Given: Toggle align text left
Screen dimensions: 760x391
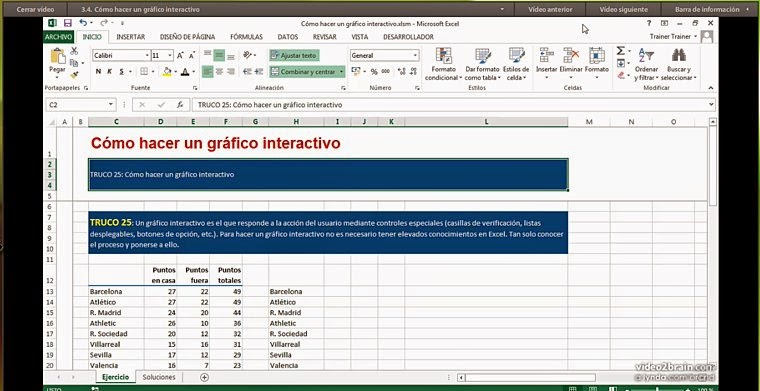Looking at the screenshot, I should click(x=207, y=71).
